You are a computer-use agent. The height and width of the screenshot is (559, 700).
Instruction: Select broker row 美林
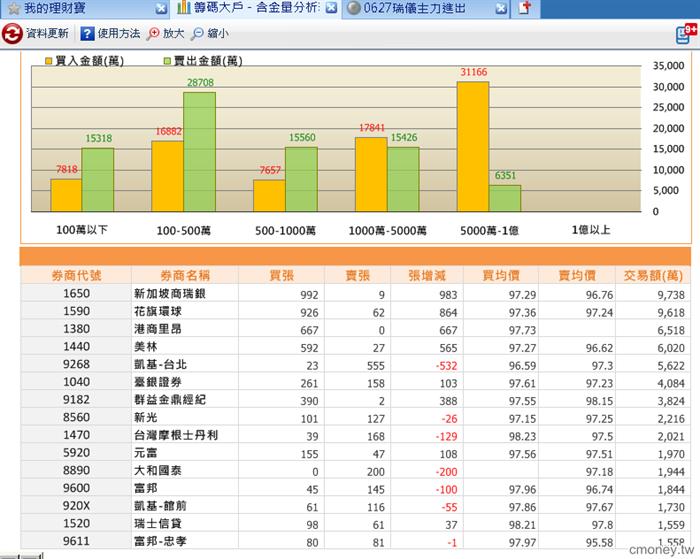point(355,347)
